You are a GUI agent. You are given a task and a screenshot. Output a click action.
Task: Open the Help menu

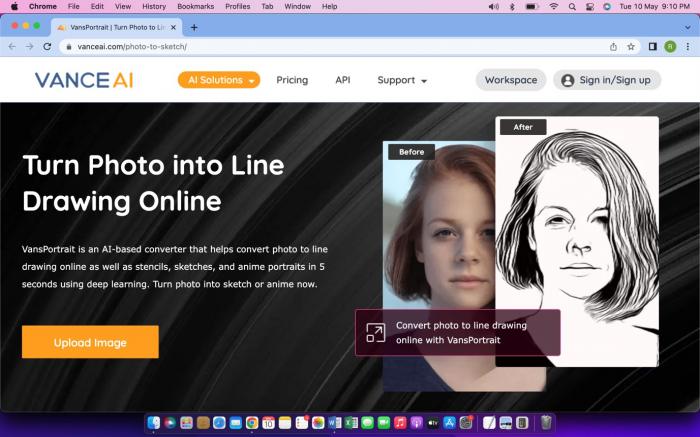point(329,6)
